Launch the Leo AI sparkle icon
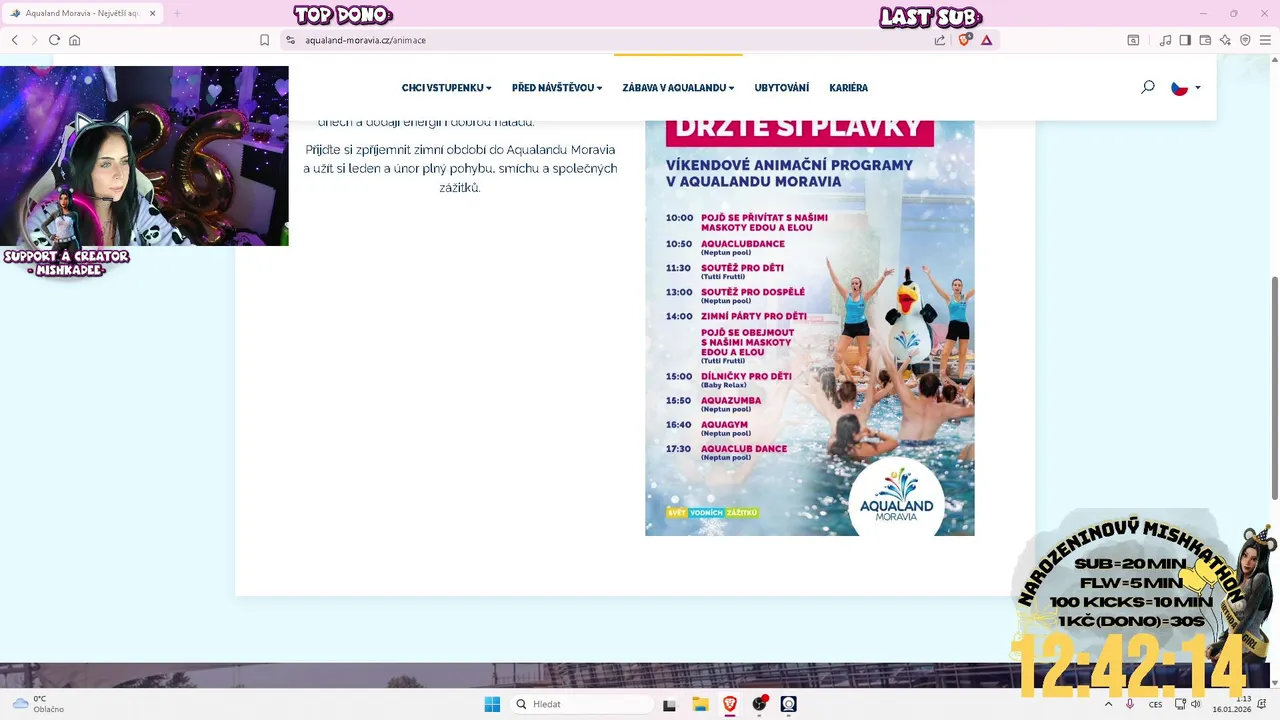This screenshot has height=720, width=1280. [x=1225, y=40]
